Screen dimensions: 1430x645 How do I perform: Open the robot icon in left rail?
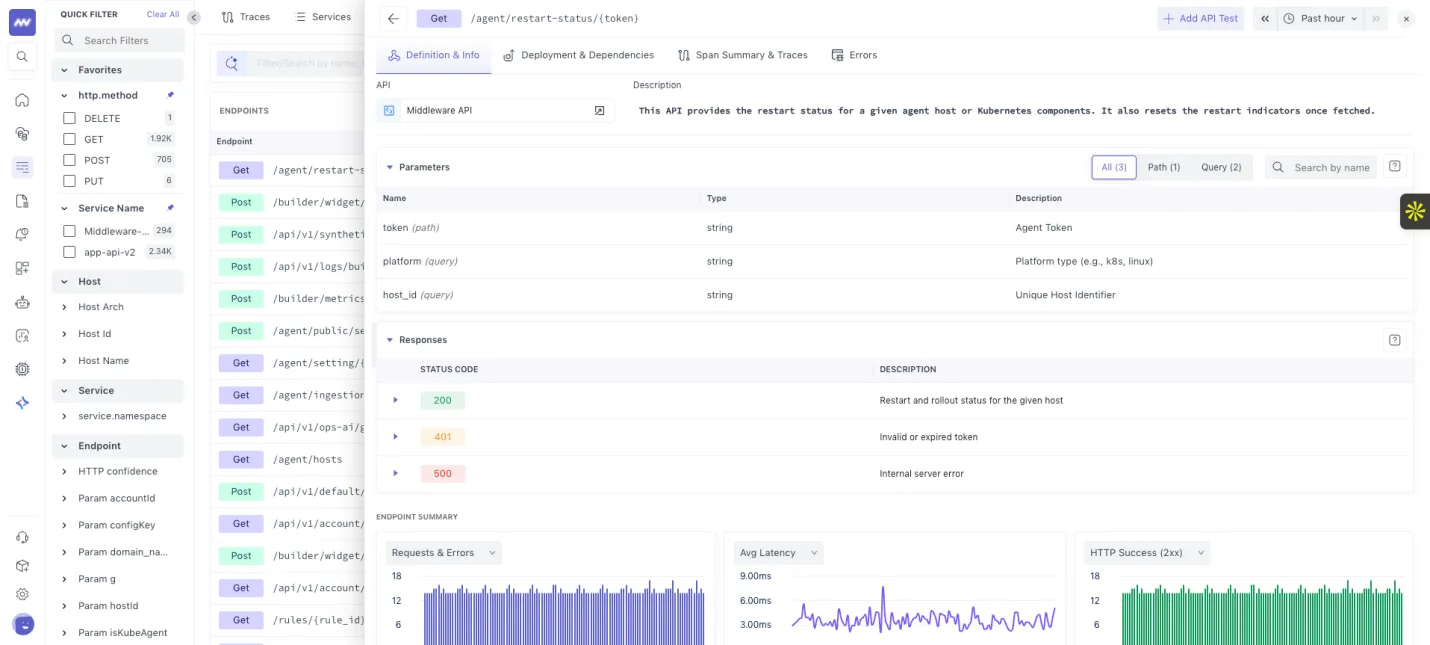point(22,302)
